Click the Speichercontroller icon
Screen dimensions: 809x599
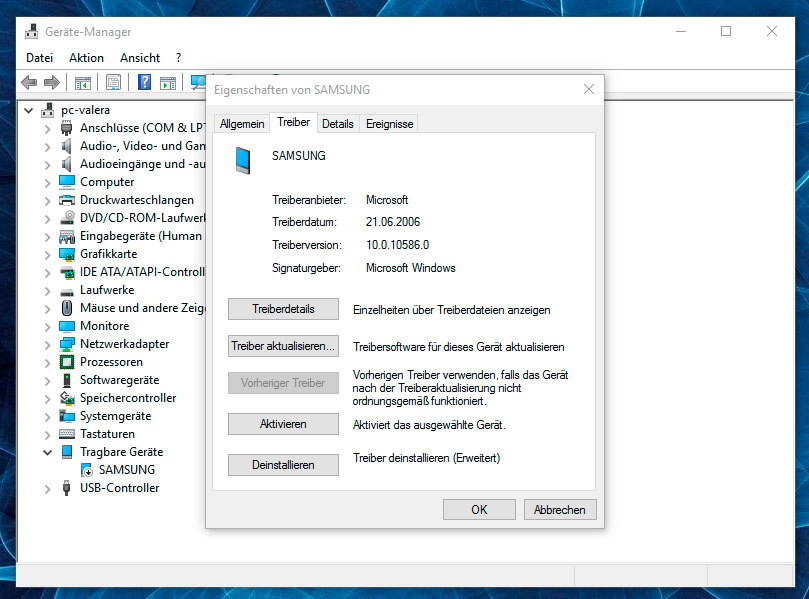click(x=67, y=398)
